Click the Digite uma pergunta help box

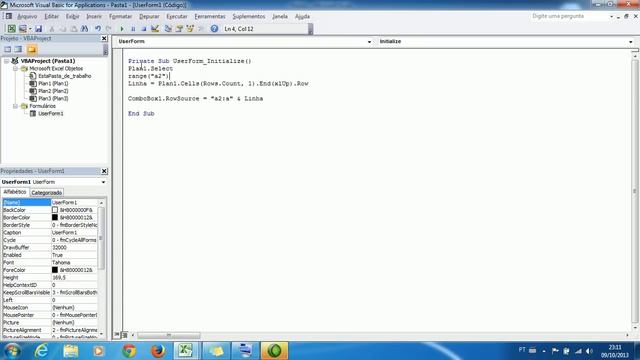[x=569, y=16]
